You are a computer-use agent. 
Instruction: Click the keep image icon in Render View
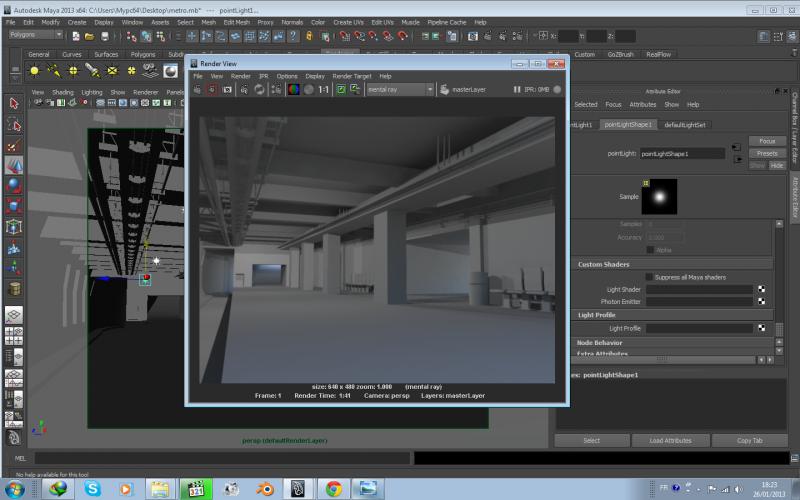coord(341,90)
